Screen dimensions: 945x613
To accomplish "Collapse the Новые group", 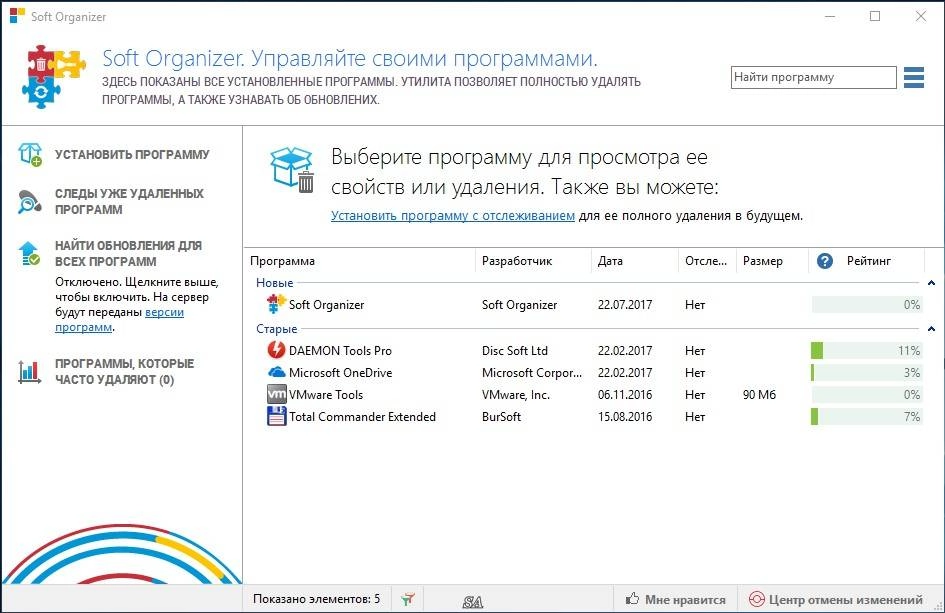I will pos(931,283).
